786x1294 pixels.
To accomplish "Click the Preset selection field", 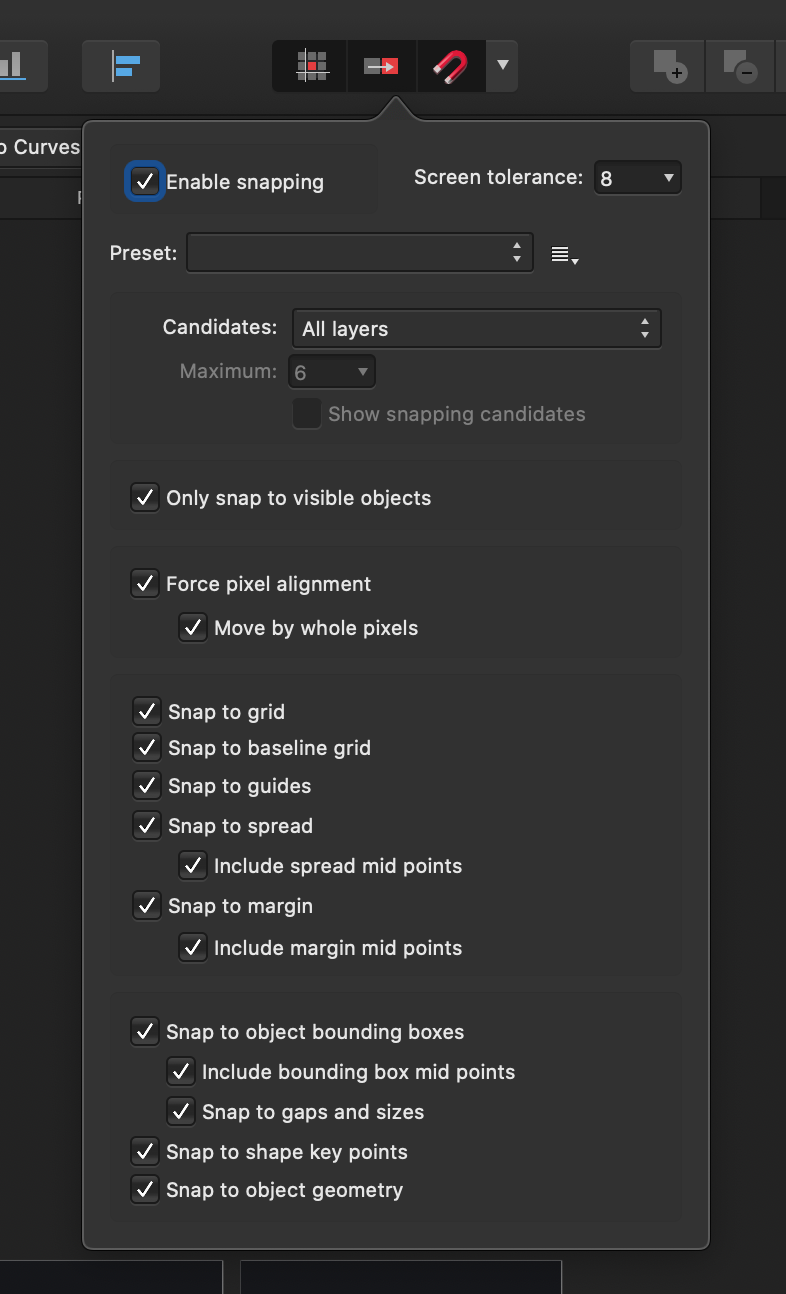I will tap(360, 252).
